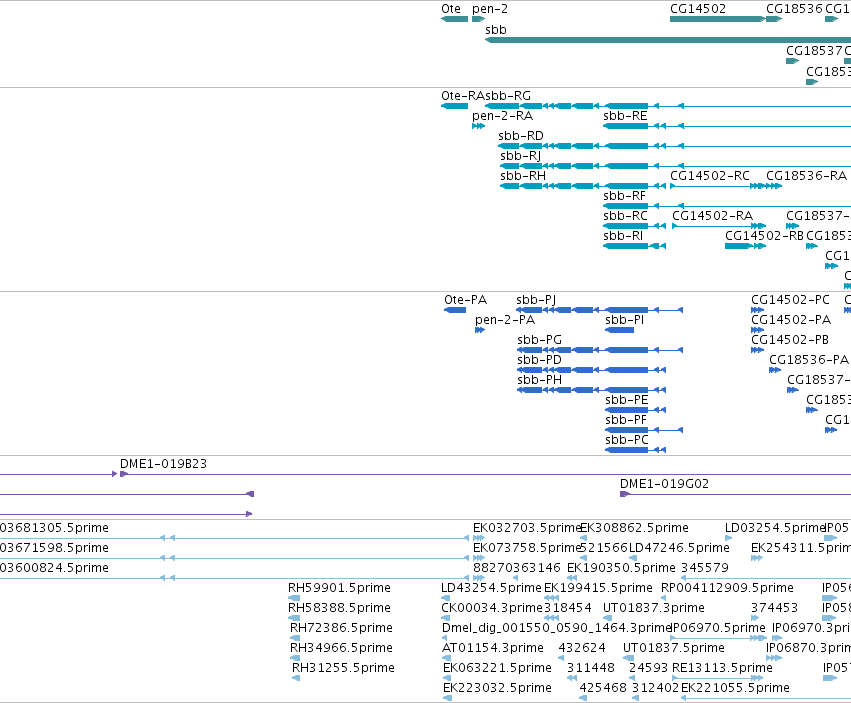Select the sbb-RH transcript
The image size is (851, 703).
583,186
